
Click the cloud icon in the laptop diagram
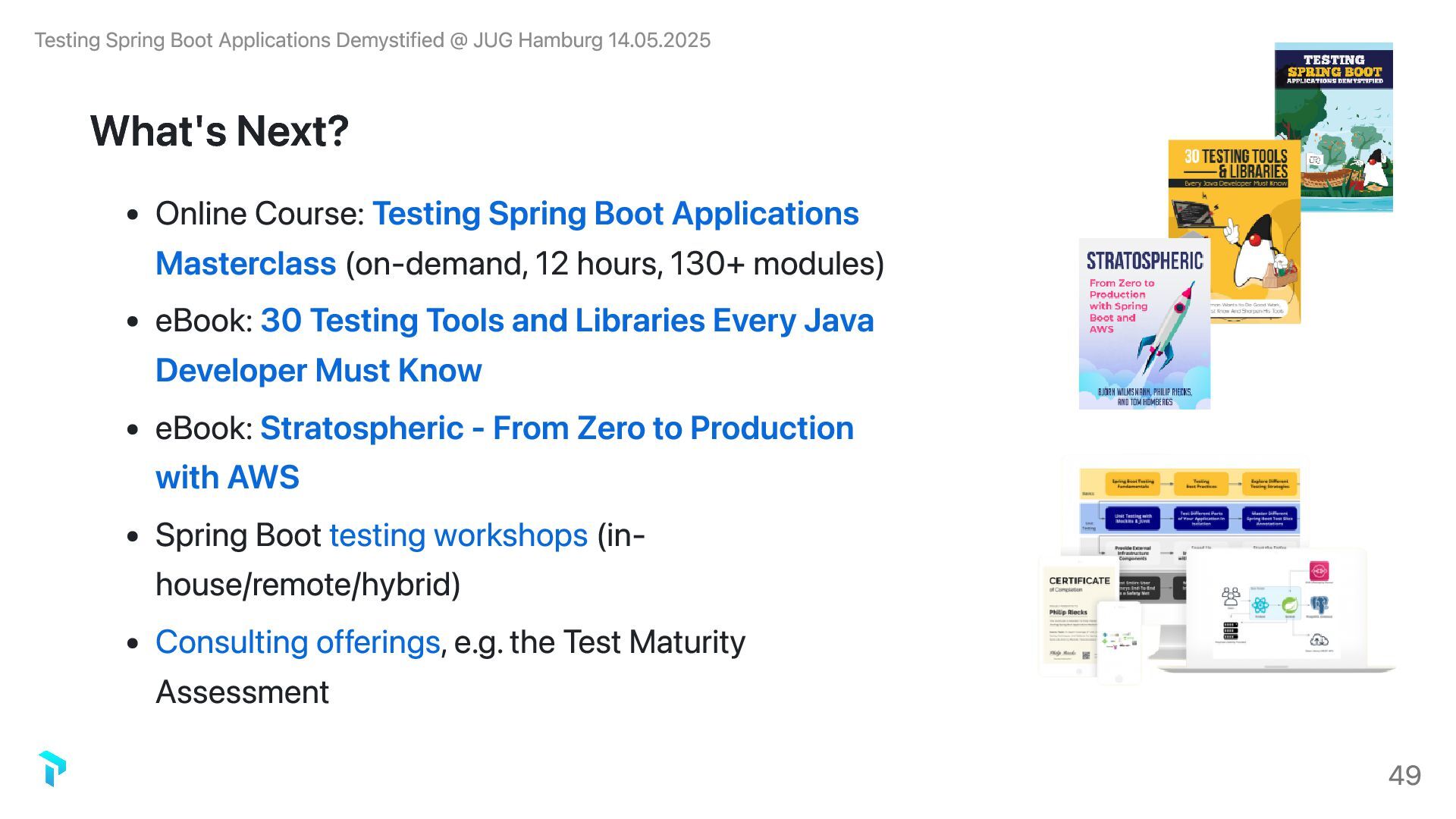pyautogui.click(x=1319, y=642)
